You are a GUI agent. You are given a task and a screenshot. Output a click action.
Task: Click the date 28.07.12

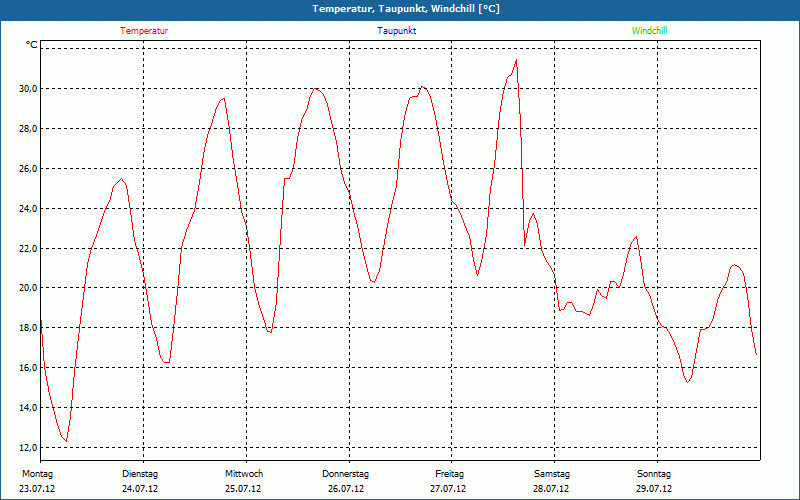(551, 489)
